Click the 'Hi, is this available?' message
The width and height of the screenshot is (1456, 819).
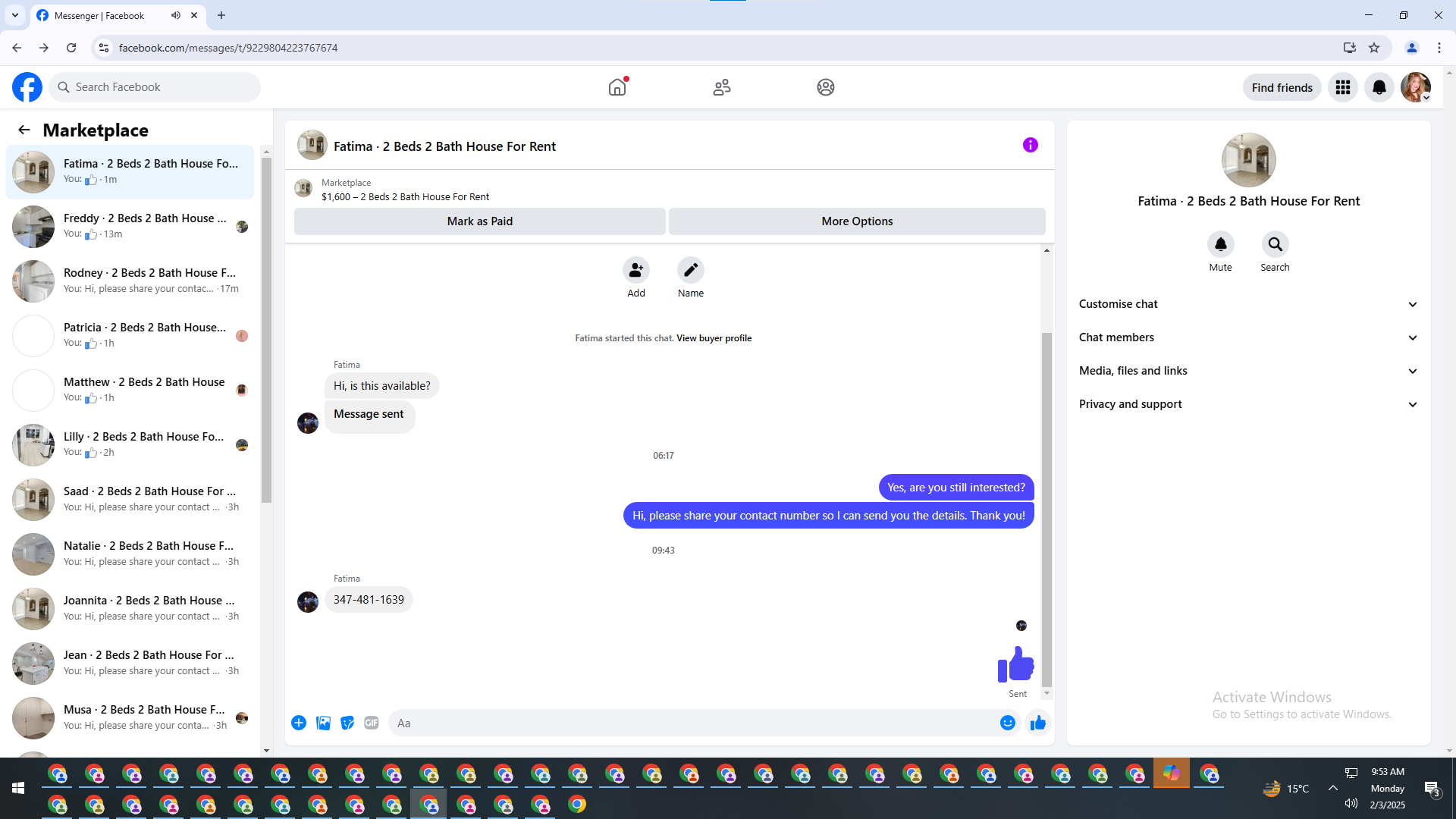click(x=381, y=386)
